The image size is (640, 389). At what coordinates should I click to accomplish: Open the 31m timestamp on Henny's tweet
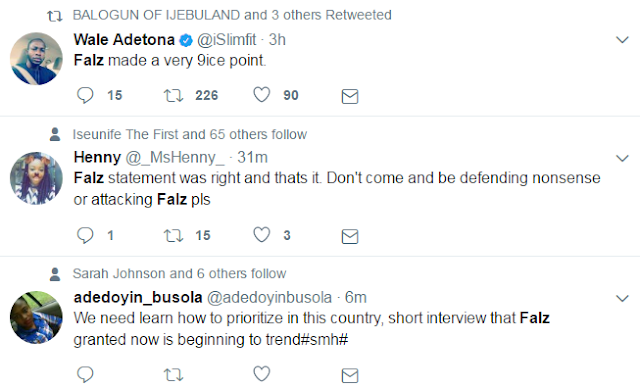click(252, 157)
